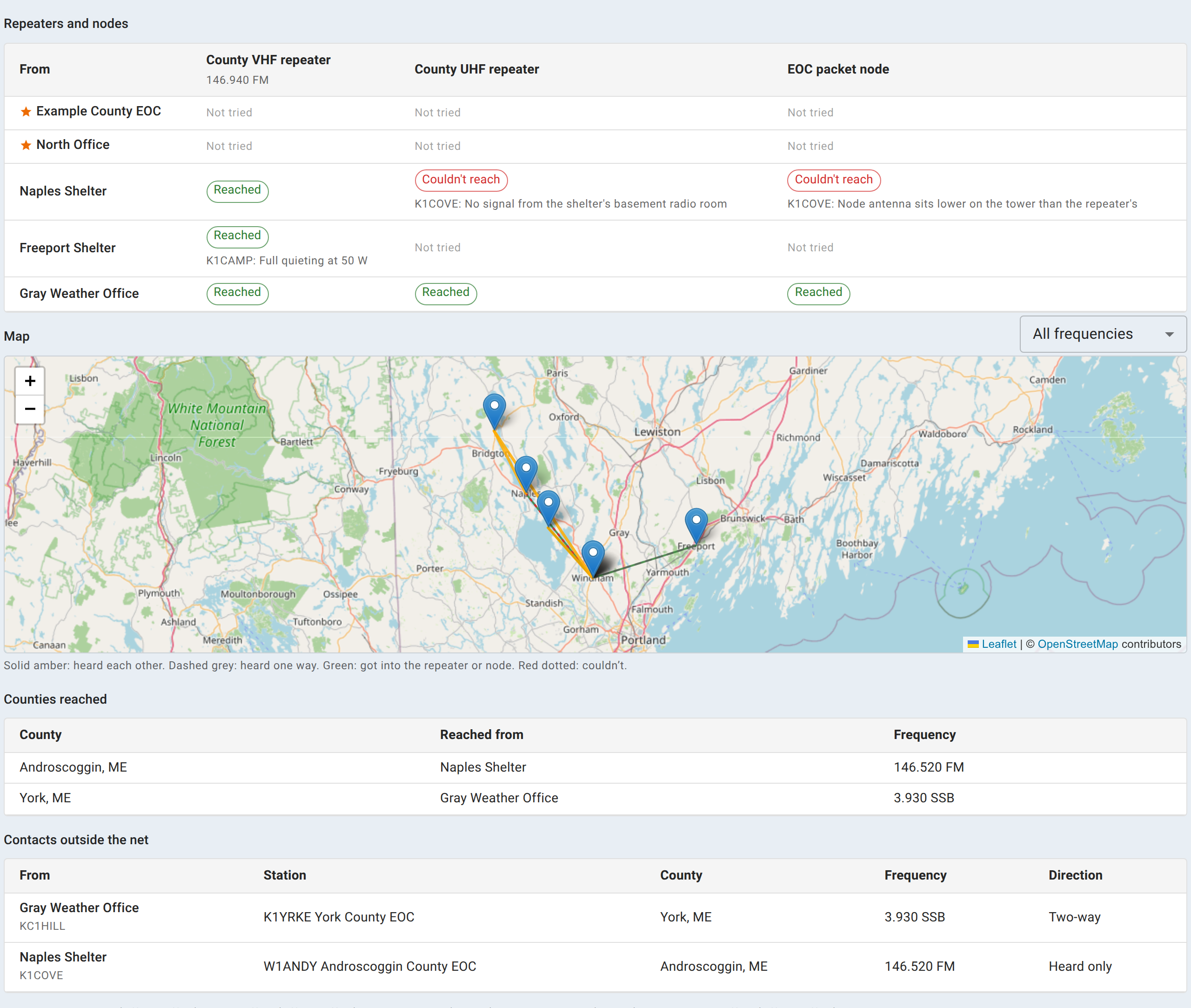Click 3.930 SSB in Counties reached table

(923, 798)
